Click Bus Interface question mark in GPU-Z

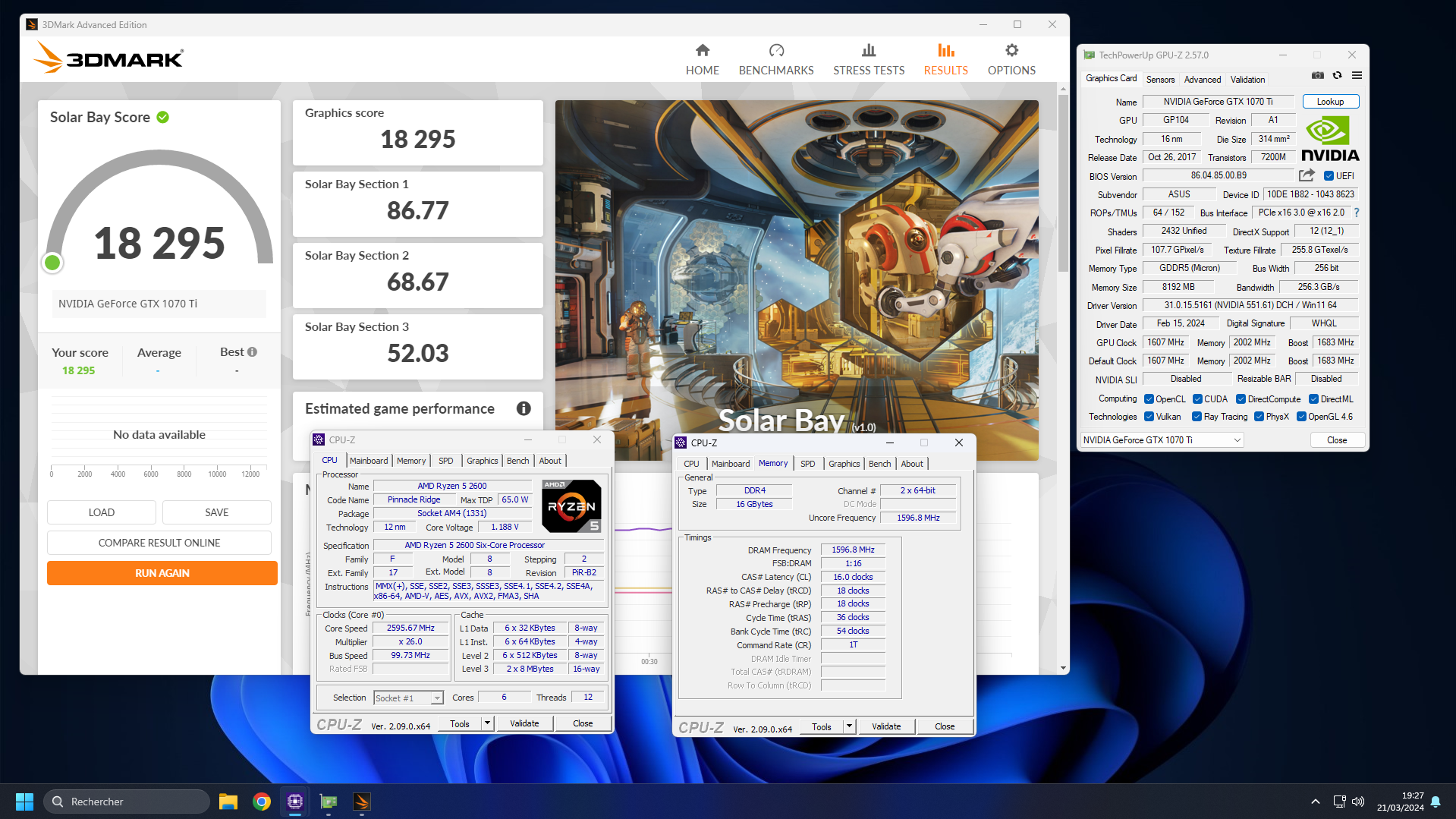coord(1357,213)
